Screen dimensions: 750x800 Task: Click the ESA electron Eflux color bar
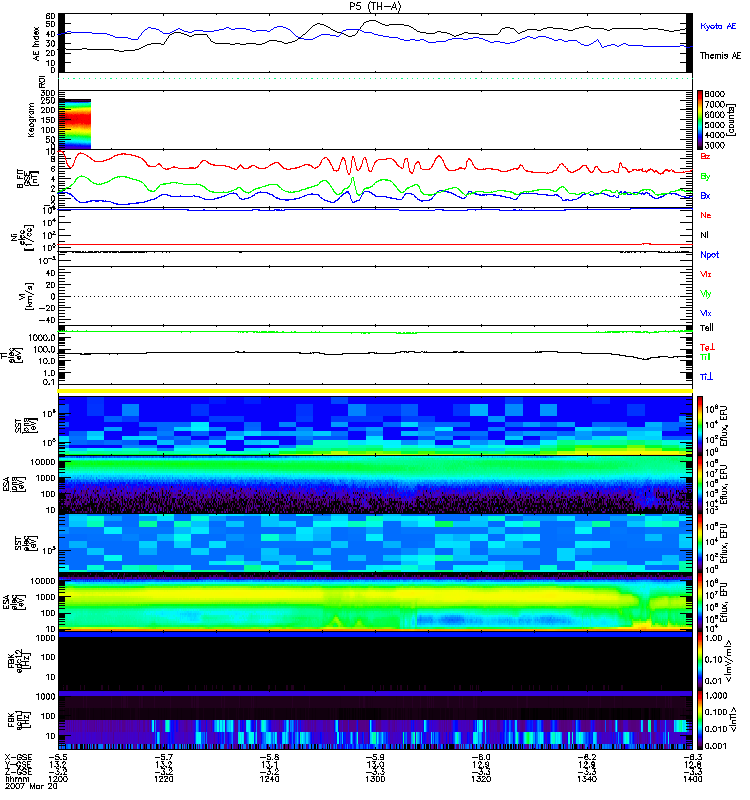[x=700, y=603]
